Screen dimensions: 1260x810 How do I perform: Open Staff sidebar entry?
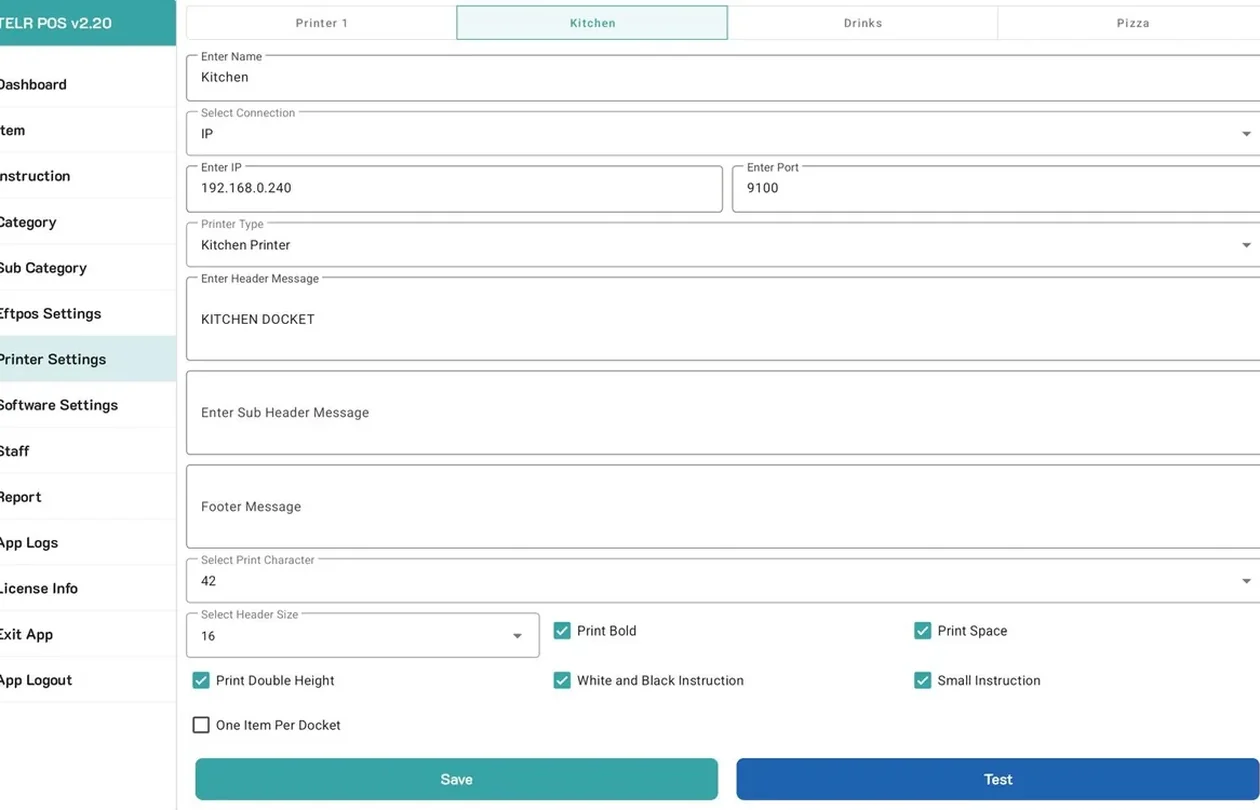point(87,451)
